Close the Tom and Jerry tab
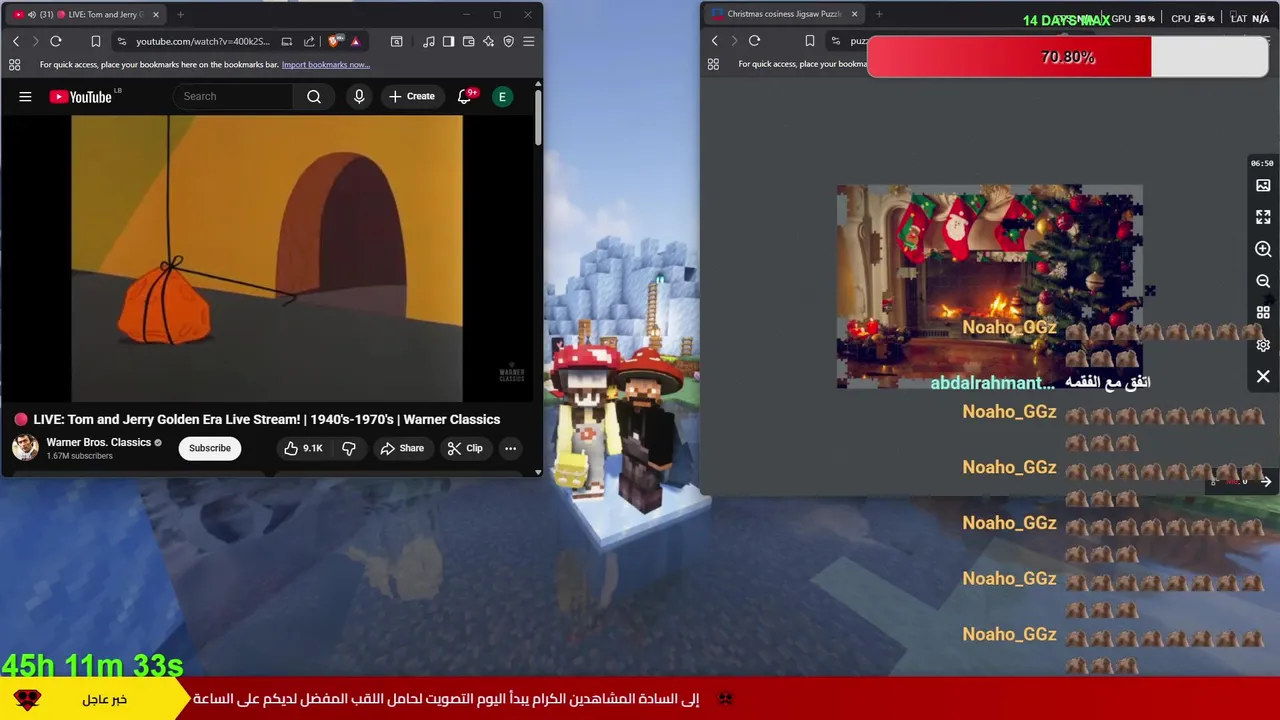 click(155, 14)
